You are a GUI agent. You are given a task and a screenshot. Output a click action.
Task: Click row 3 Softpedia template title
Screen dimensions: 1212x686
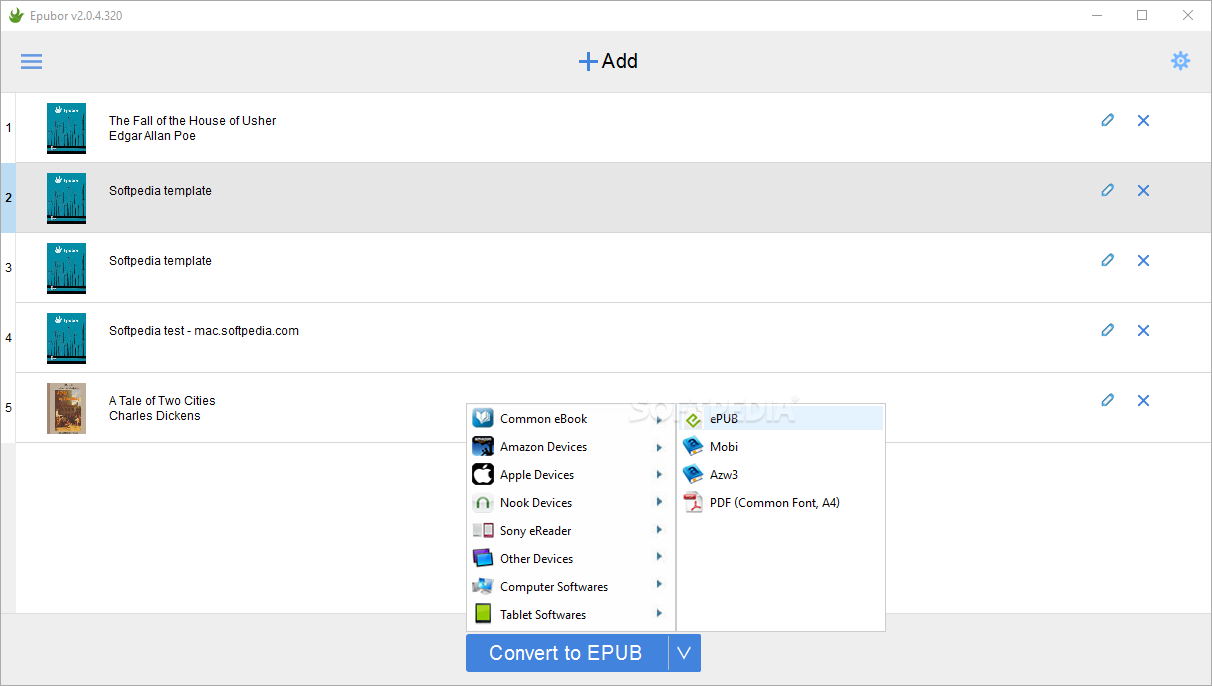pyautogui.click(x=160, y=261)
